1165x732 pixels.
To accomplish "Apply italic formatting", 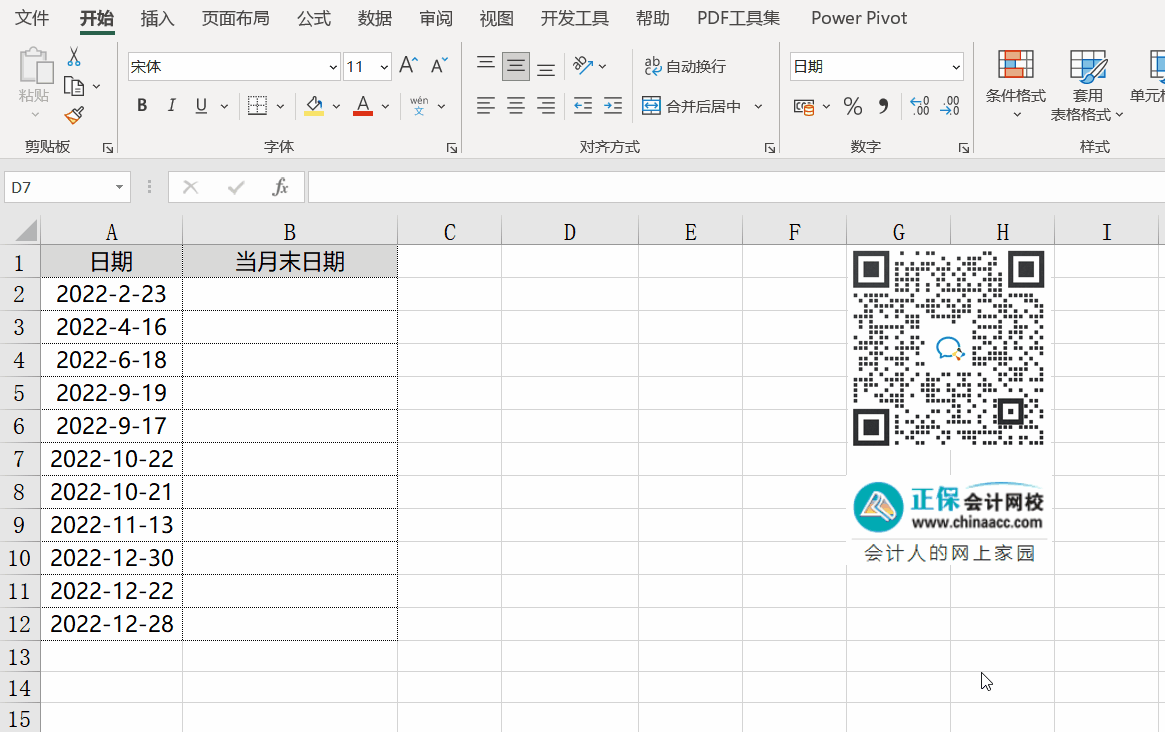I will pos(171,104).
